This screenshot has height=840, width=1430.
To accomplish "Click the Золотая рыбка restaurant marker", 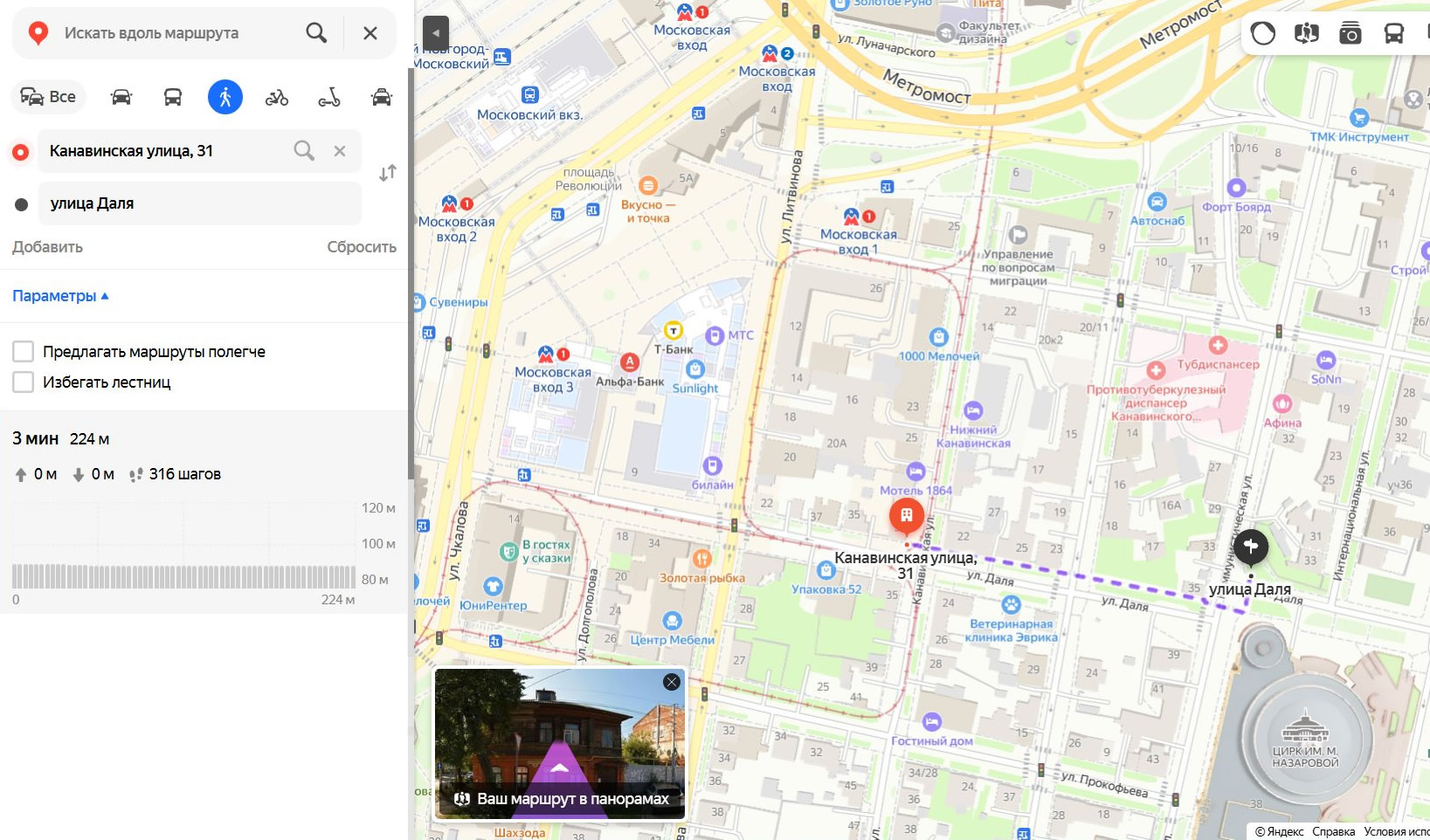I will pos(702,559).
